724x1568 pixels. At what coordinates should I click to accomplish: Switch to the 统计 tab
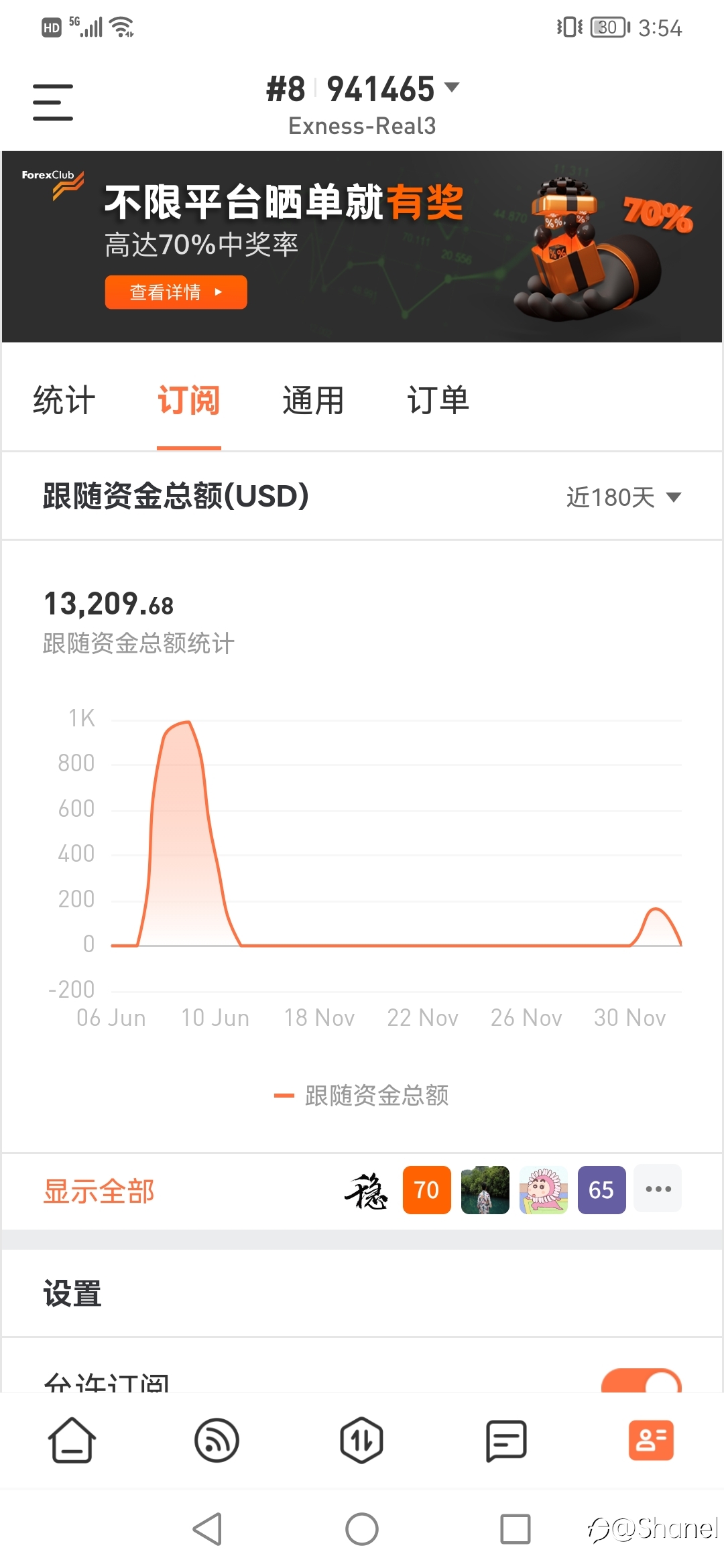tap(64, 400)
